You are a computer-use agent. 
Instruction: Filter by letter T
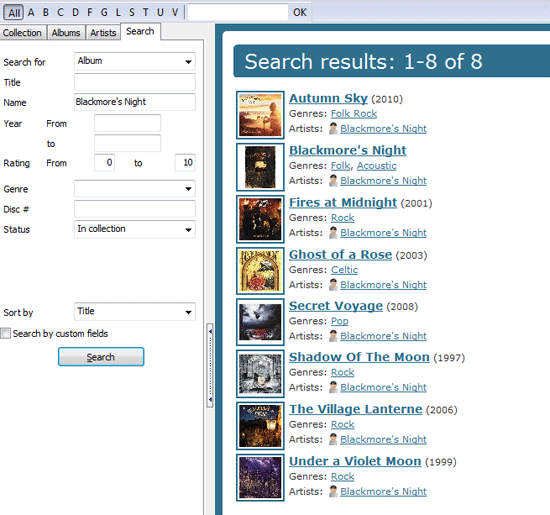click(146, 13)
